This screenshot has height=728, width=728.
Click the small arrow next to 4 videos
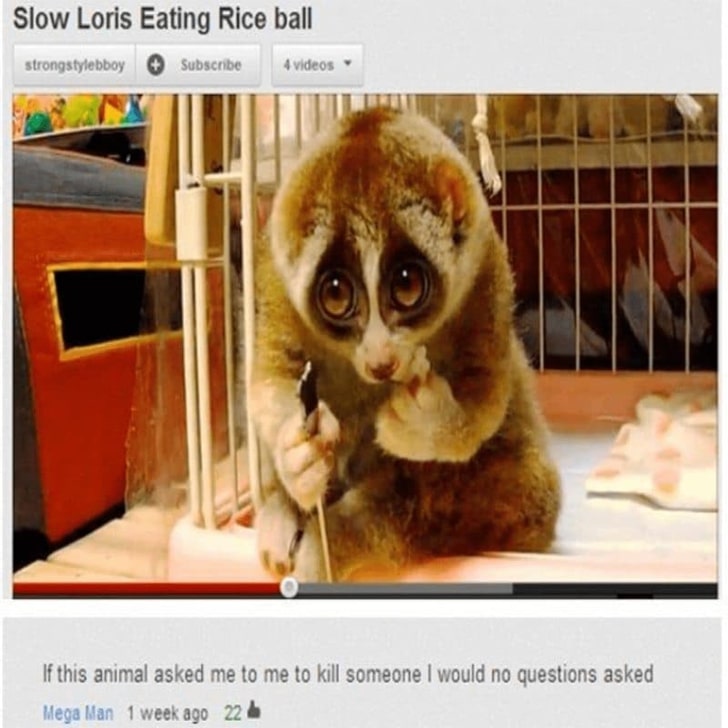[x=347, y=63]
